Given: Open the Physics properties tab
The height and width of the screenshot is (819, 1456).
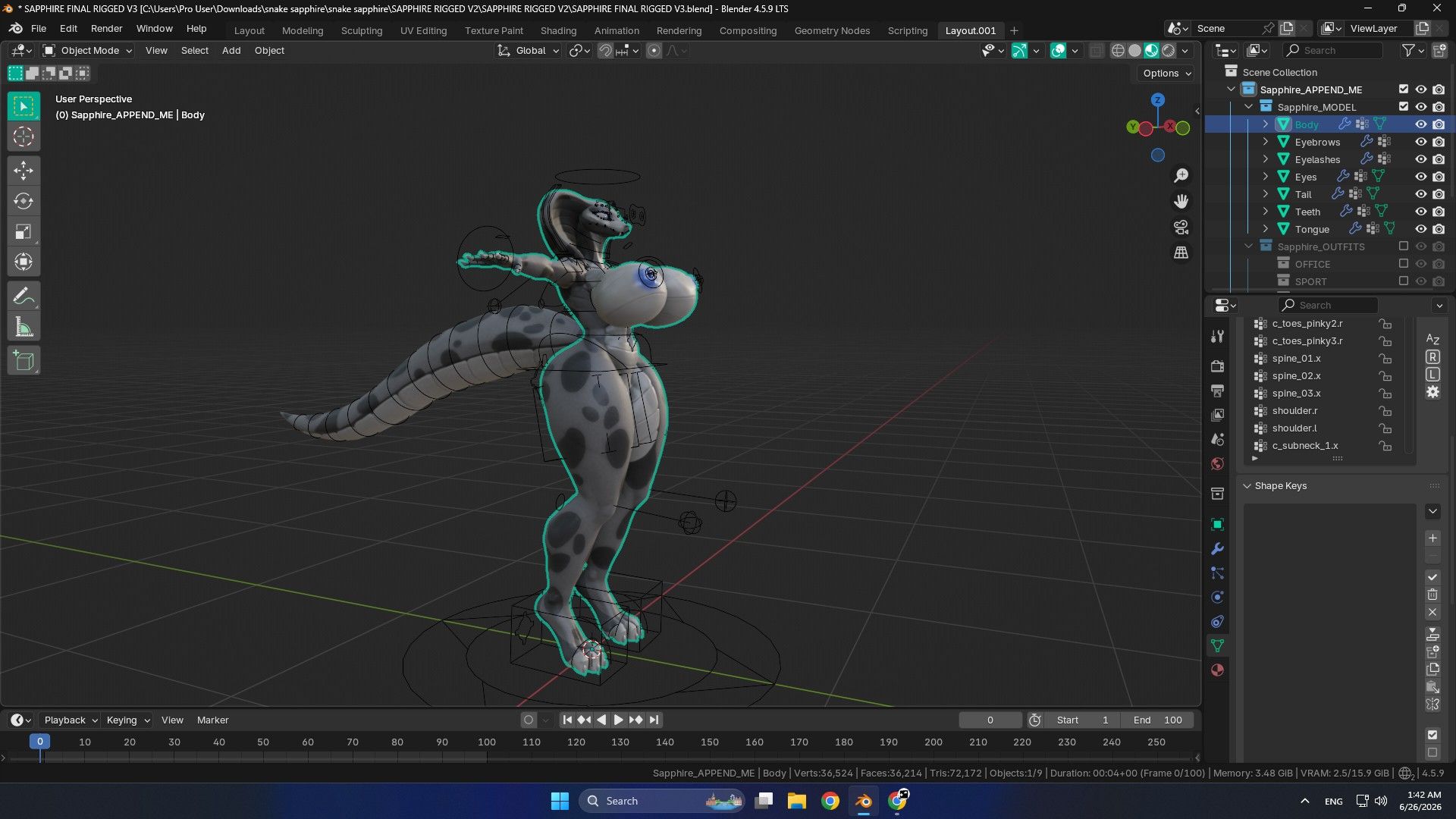Looking at the screenshot, I should pyautogui.click(x=1217, y=598).
